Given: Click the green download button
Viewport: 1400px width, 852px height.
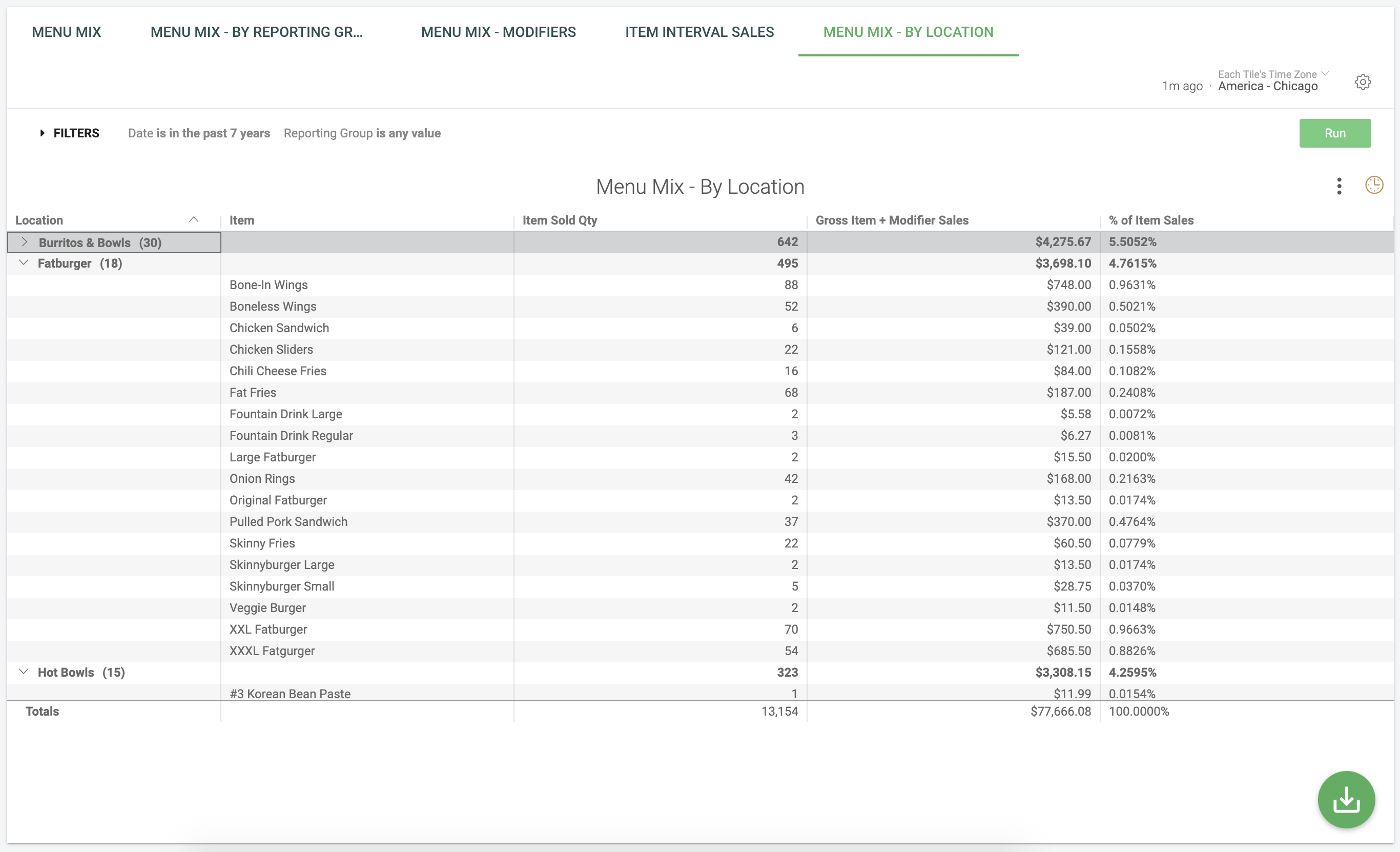Looking at the screenshot, I should point(1346,799).
